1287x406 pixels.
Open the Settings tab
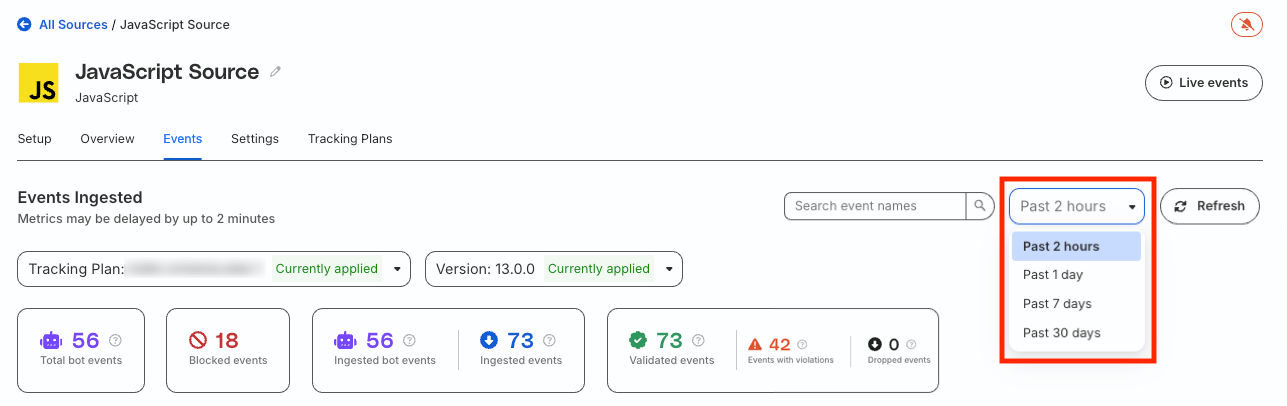coord(255,139)
